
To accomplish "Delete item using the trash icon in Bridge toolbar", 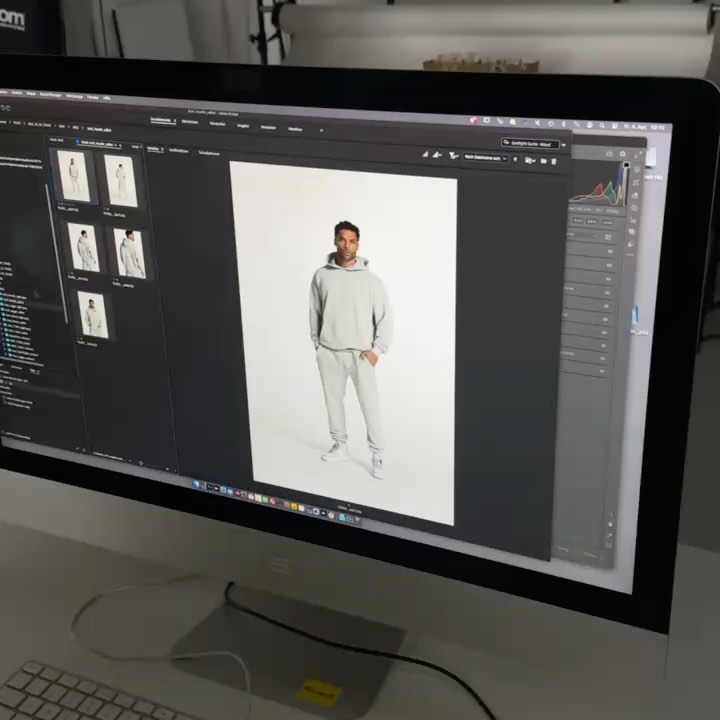I will tap(554, 161).
